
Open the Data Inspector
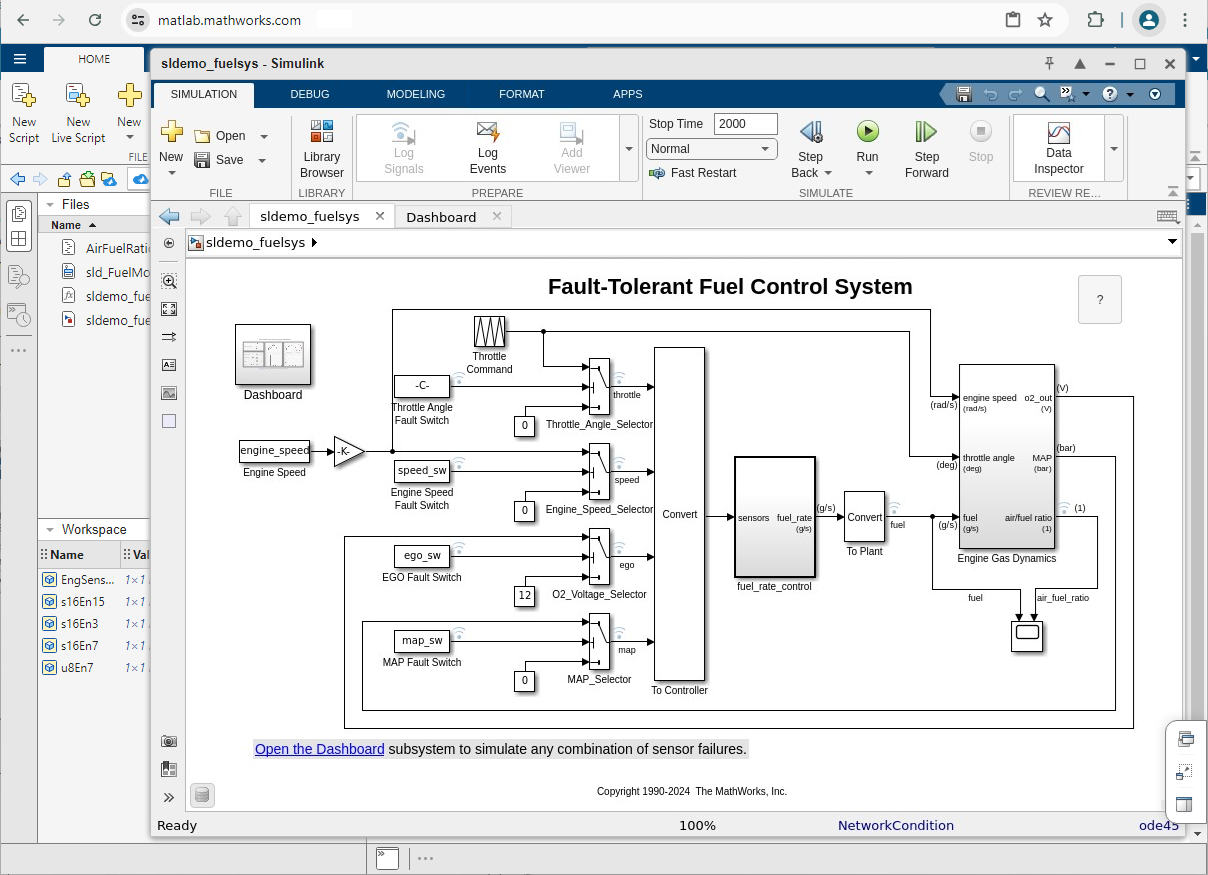tap(1058, 148)
